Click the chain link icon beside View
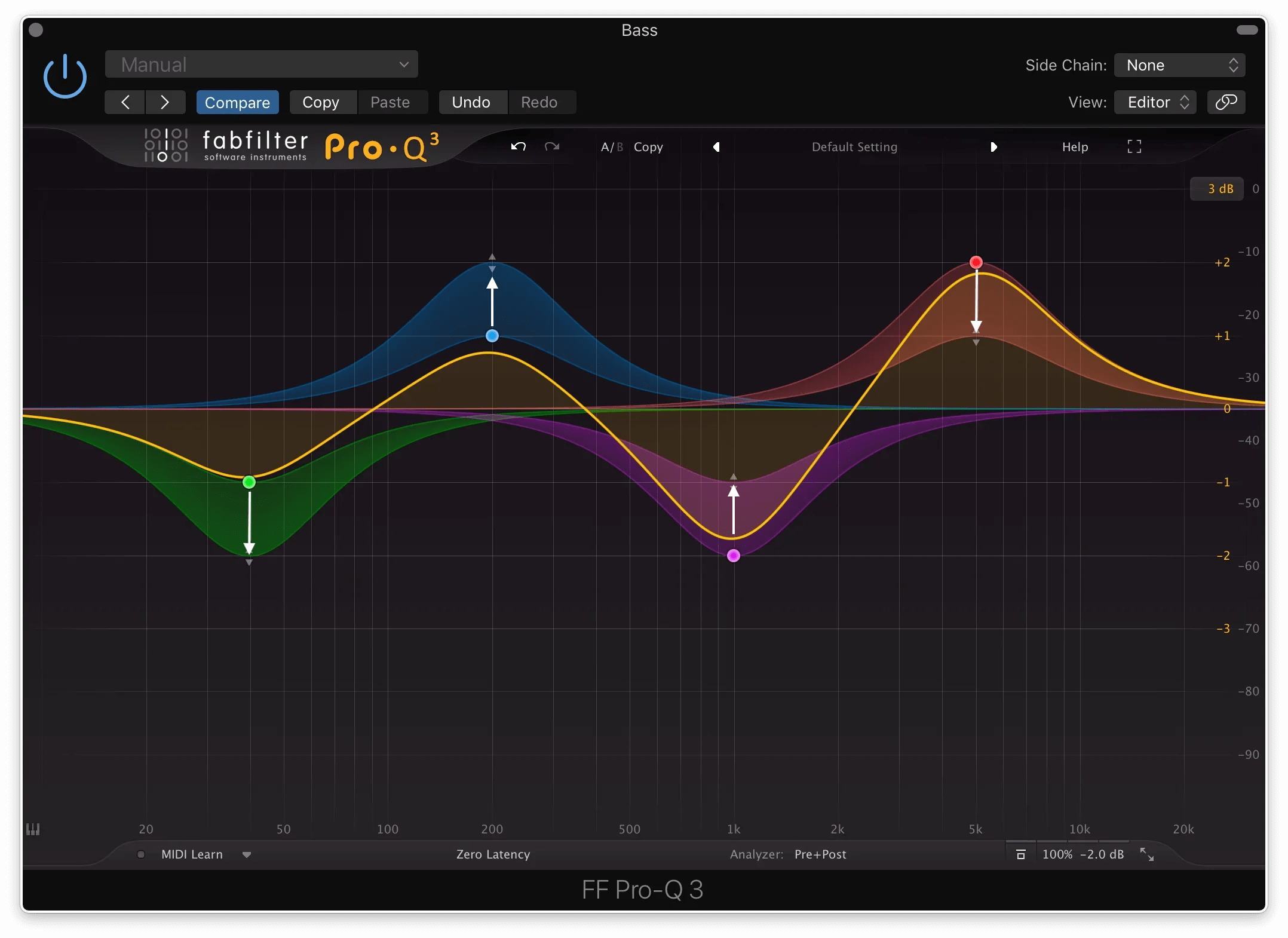Viewport: 1288px width, 938px height. tap(1226, 102)
